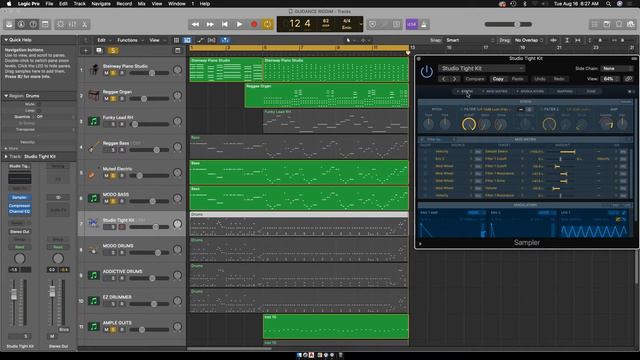Open the Window menu
640x360 pixels.
point(177,4)
